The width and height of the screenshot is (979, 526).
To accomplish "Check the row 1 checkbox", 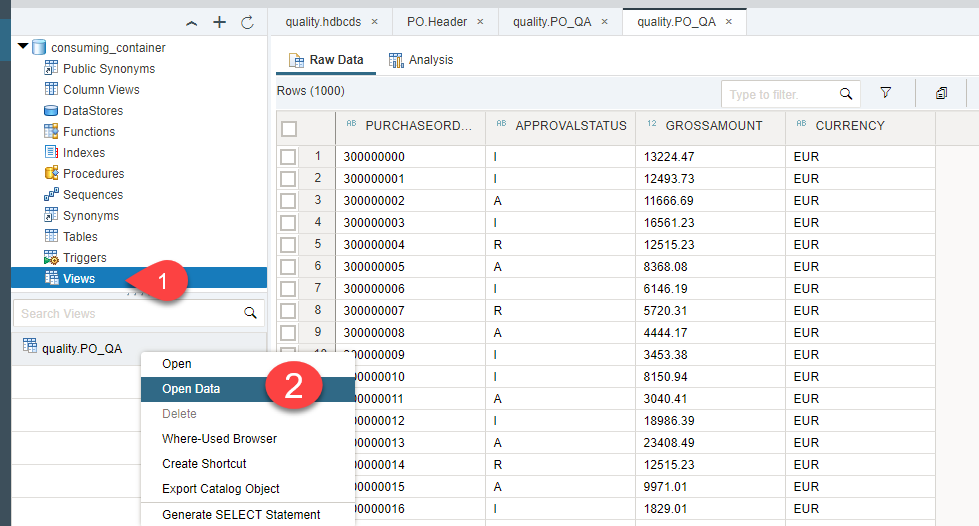I will click(x=288, y=157).
